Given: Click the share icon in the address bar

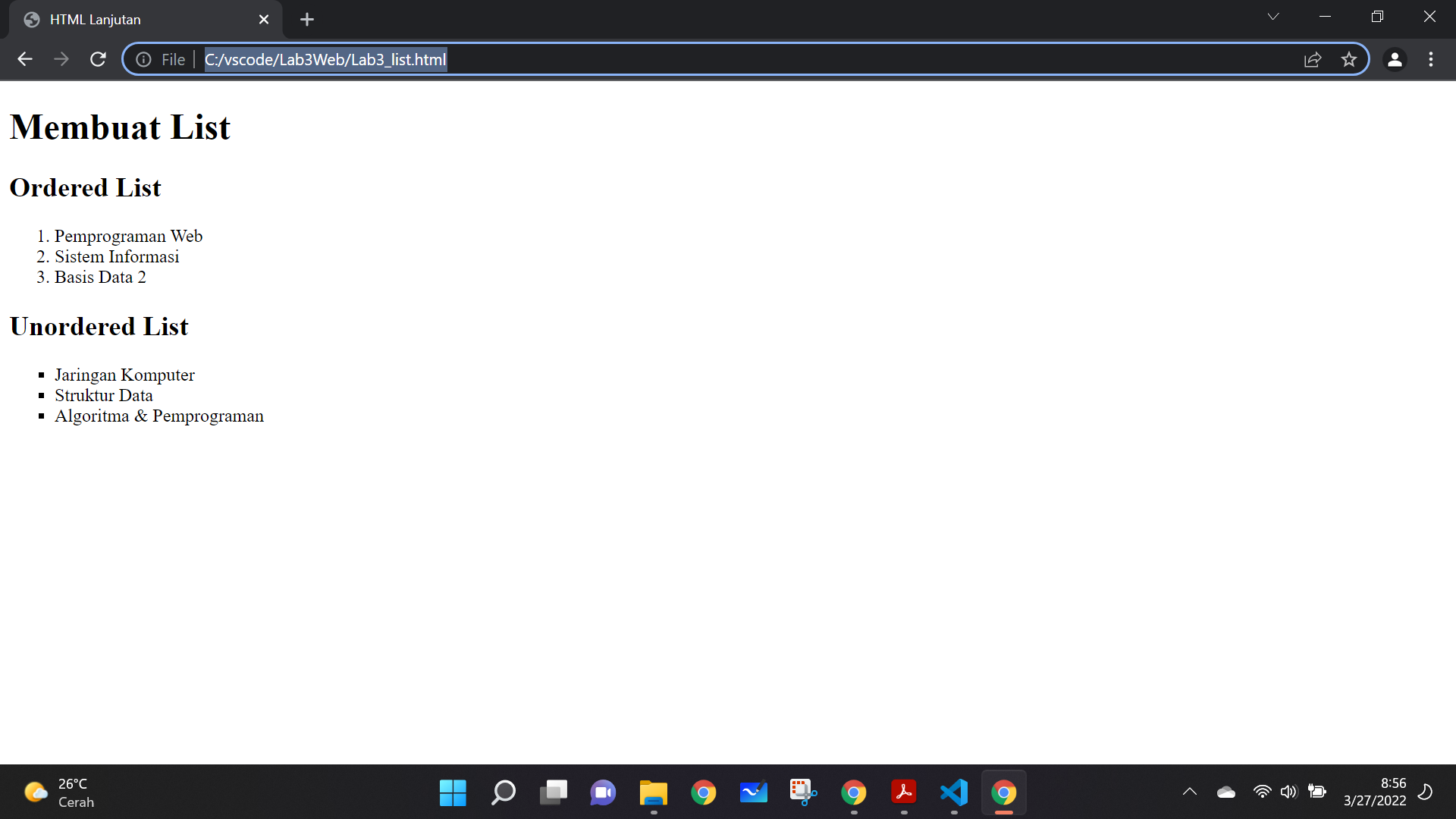Looking at the screenshot, I should pos(1313,59).
